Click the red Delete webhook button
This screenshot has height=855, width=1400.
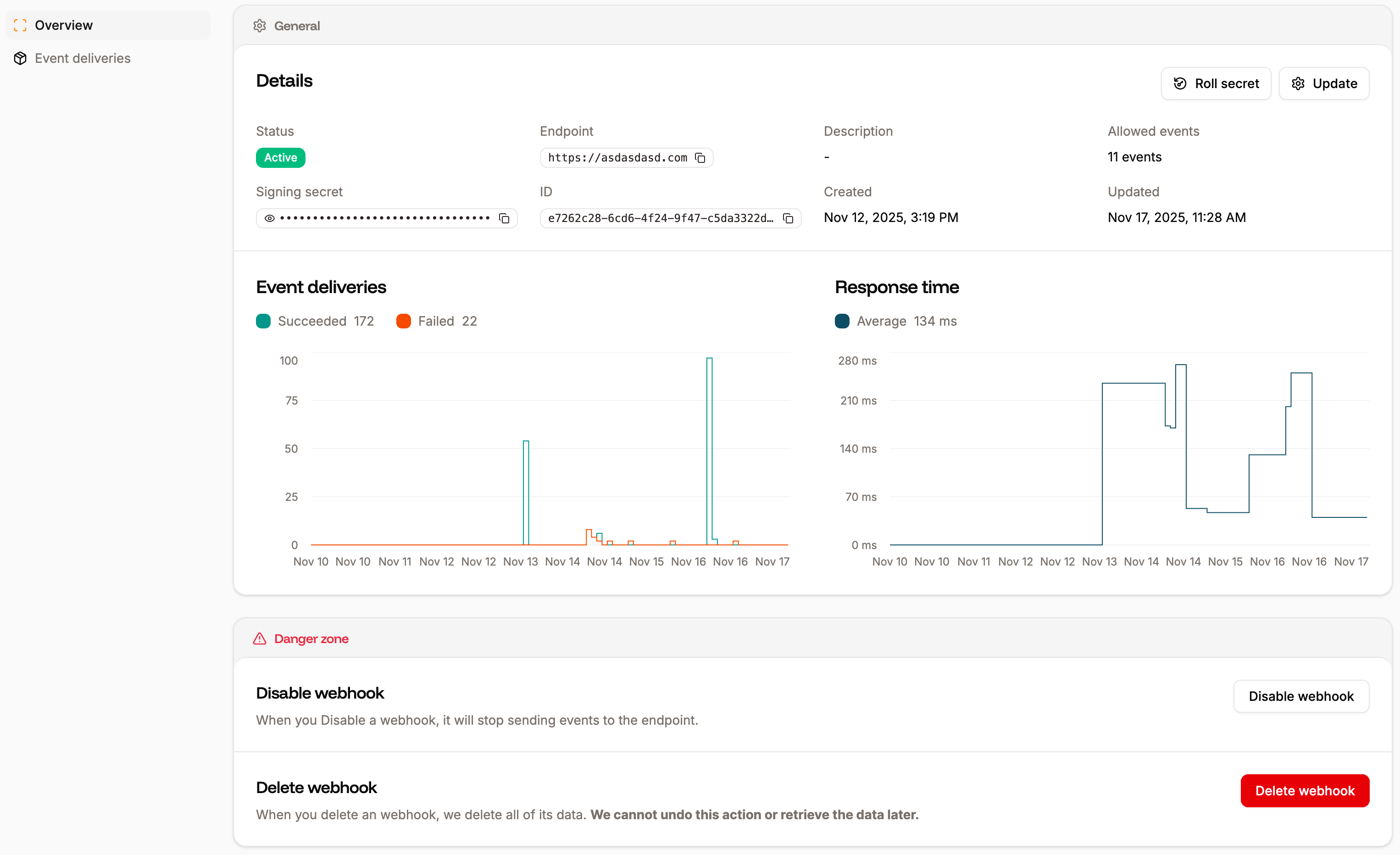click(1305, 790)
